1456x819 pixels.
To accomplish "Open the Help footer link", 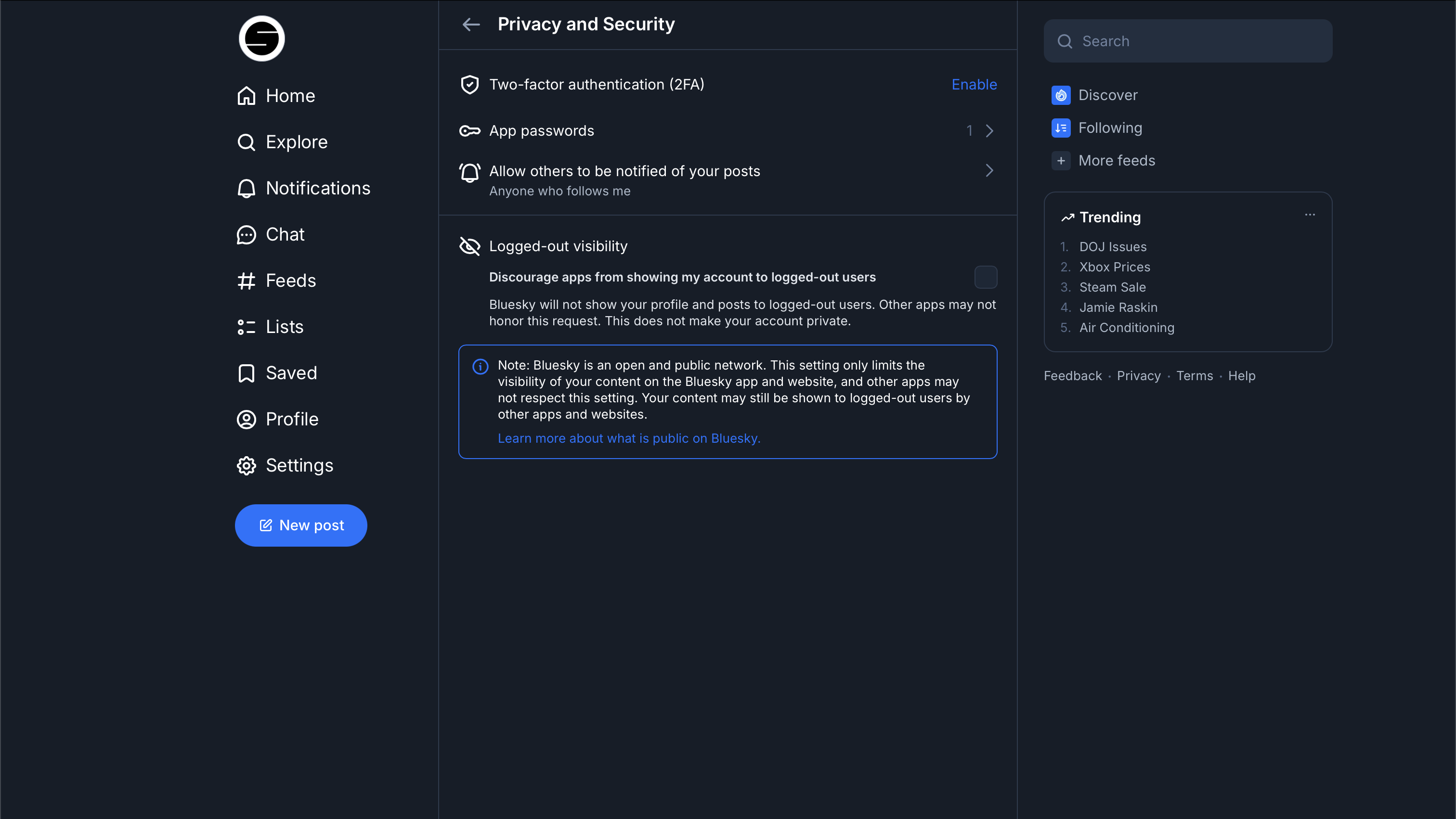I will point(1241,376).
